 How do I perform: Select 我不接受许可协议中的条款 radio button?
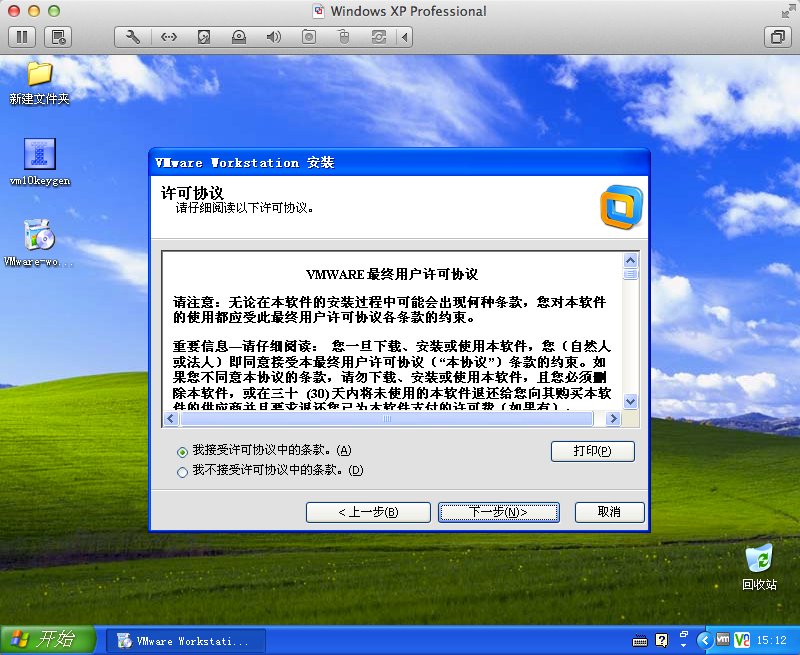[x=182, y=472]
